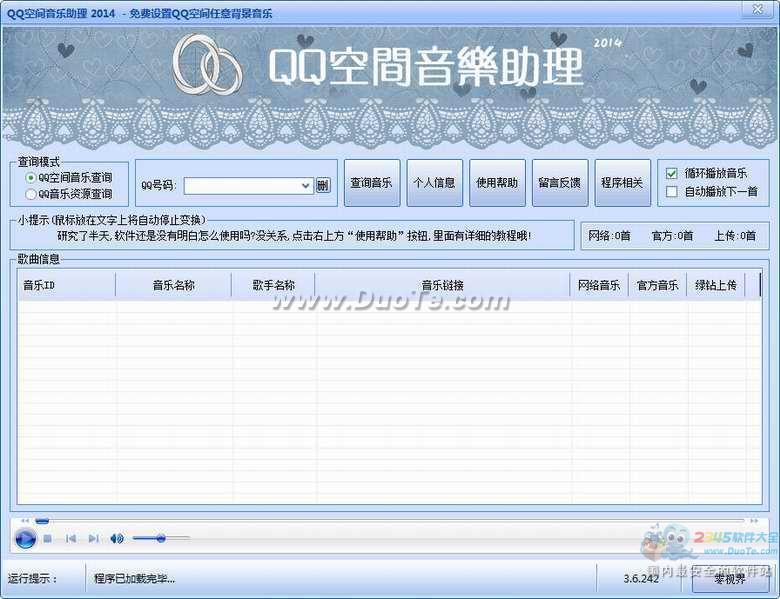Skip to the next track
This screenshot has height=599, width=780.
click(93, 538)
